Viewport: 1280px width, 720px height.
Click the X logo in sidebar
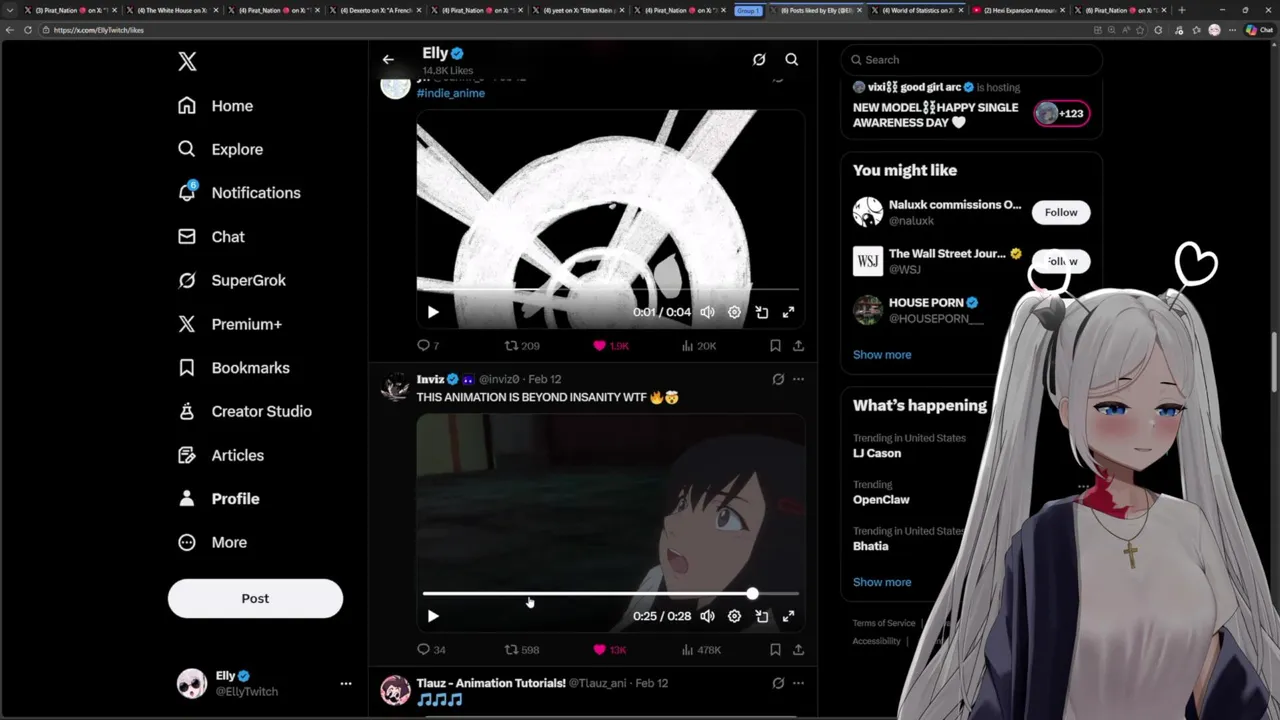[187, 62]
